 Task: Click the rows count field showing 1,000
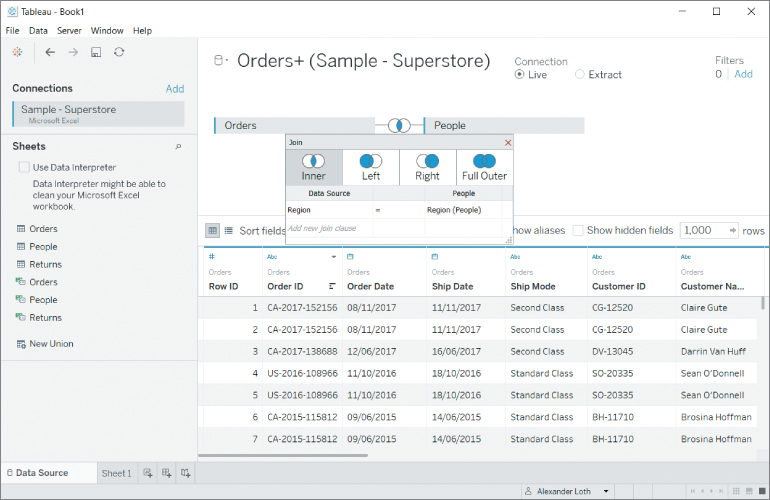709,230
